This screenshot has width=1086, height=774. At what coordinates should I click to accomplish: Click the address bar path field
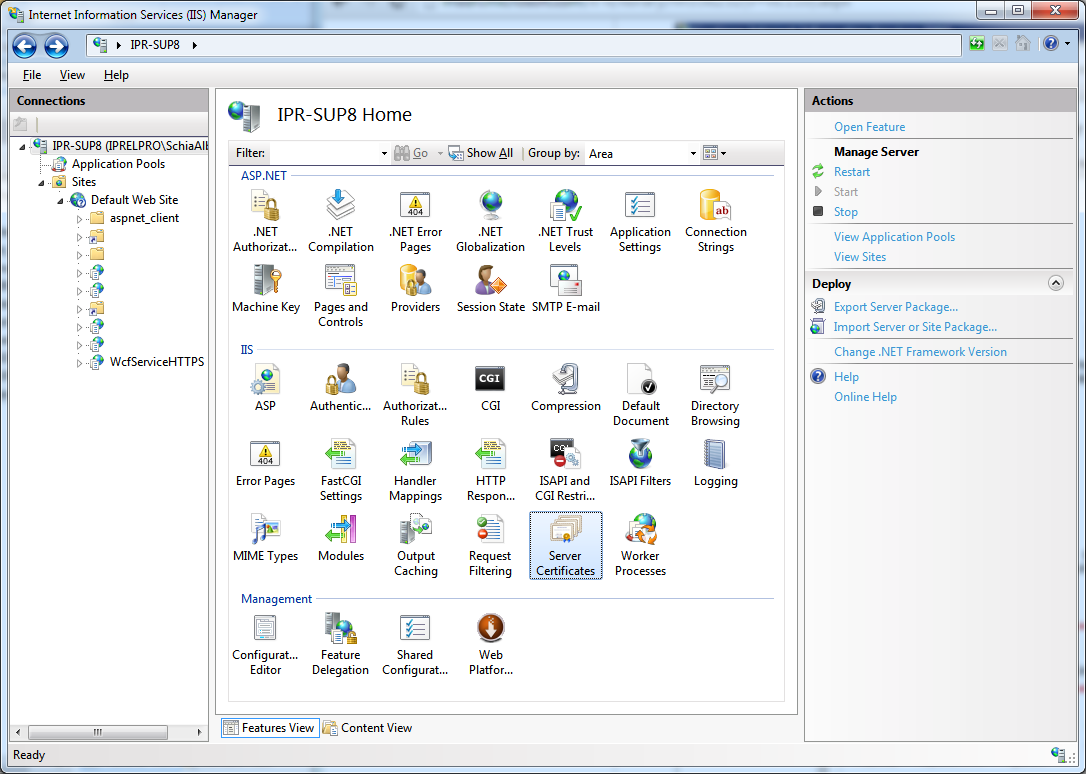tap(524, 45)
